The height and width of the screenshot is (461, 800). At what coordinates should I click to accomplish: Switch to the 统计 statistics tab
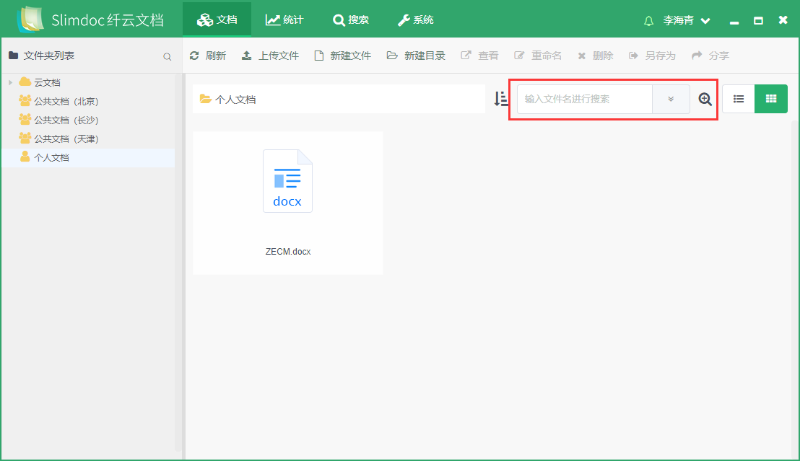tap(286, 20)
